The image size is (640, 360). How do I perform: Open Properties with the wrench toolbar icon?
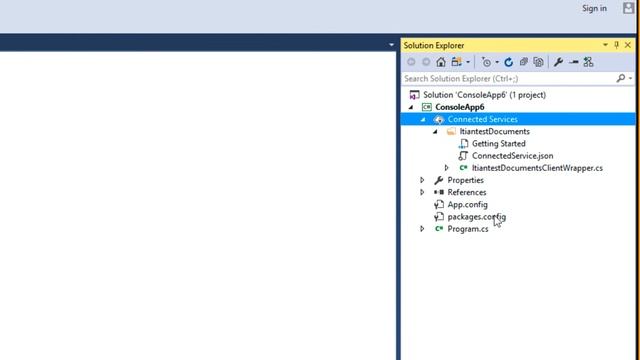[x=558, y=62]
